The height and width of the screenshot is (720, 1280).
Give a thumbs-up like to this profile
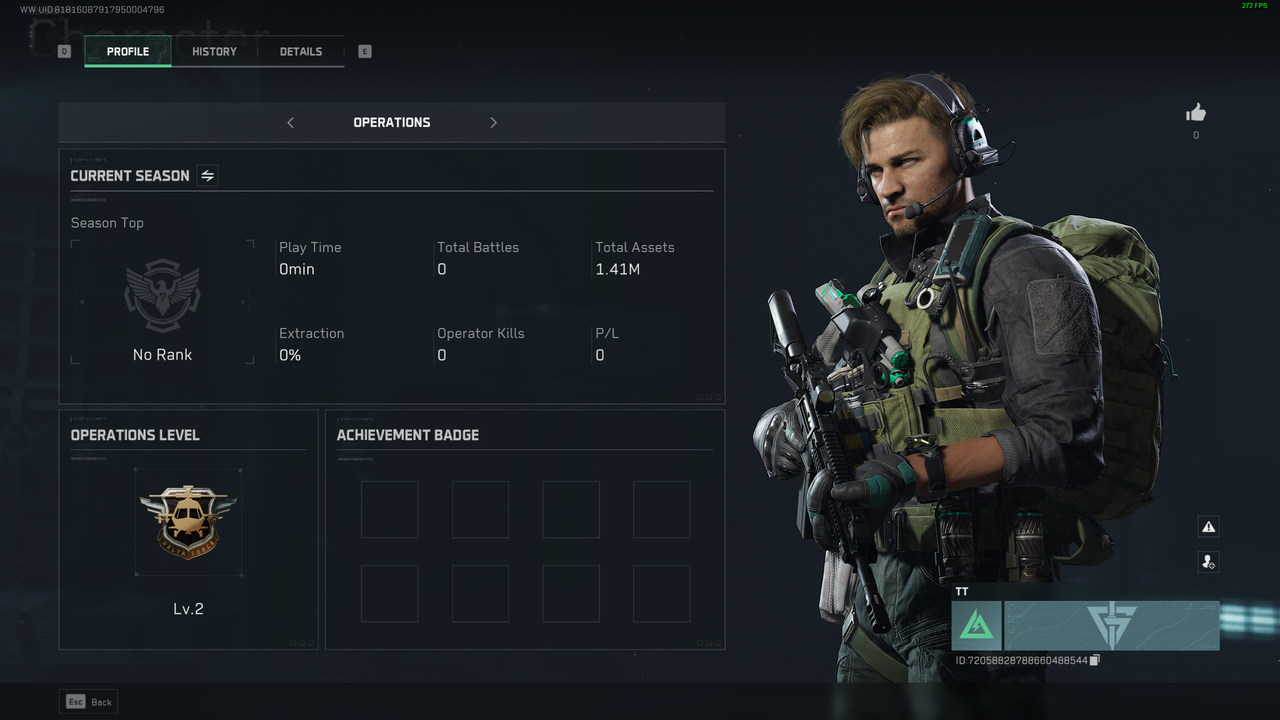(x=1196, y=112)
